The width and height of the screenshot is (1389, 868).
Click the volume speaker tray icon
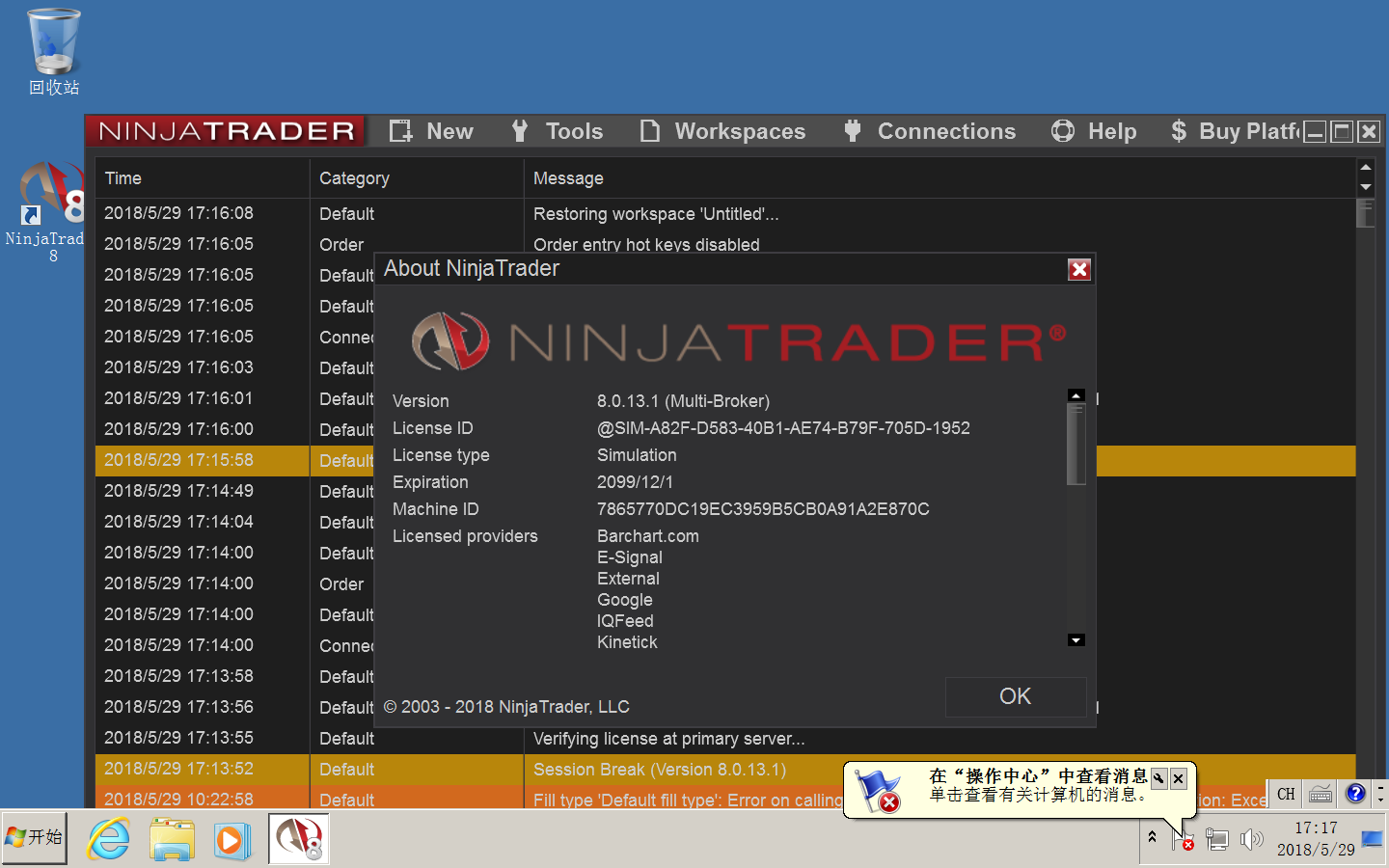pos(1251,840)
